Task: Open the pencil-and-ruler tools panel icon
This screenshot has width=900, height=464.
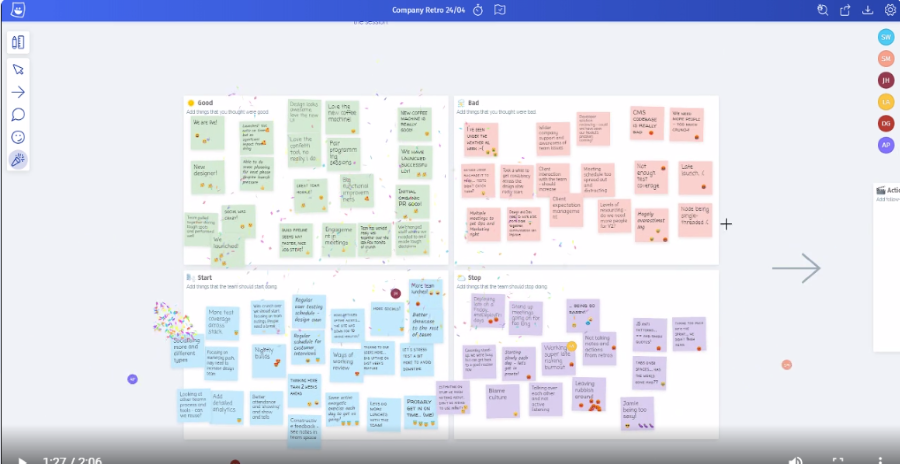Action: (x=18, y=42)
